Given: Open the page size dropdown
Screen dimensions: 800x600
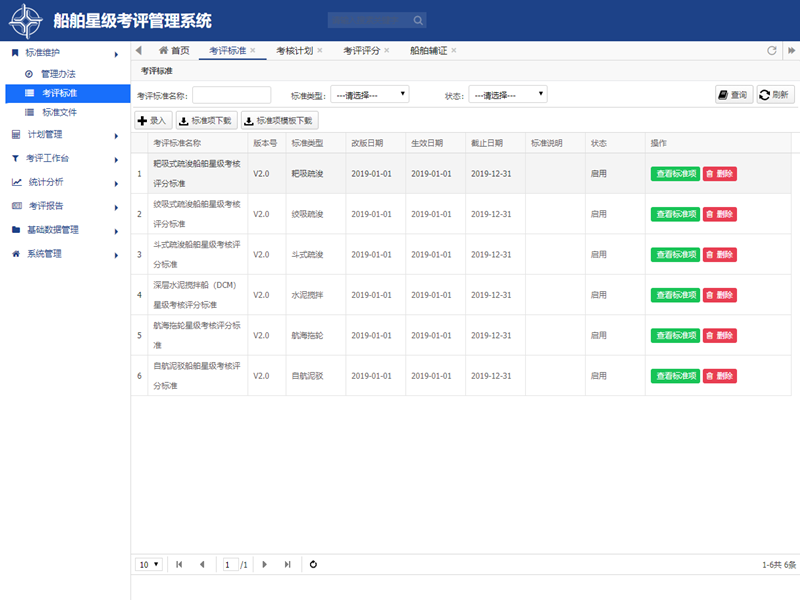Looking at the screenshot, I should 149,565.
